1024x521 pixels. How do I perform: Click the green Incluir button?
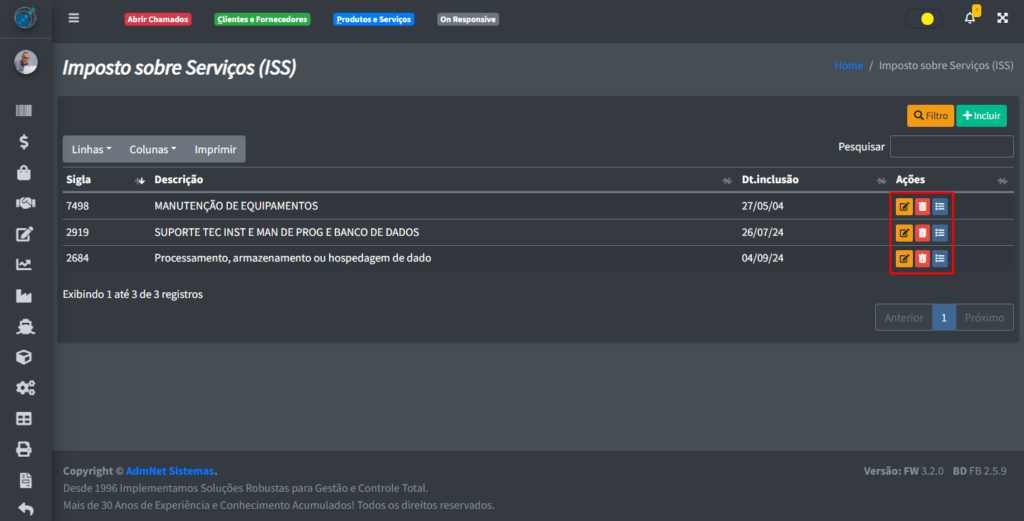tap(981, 116)
